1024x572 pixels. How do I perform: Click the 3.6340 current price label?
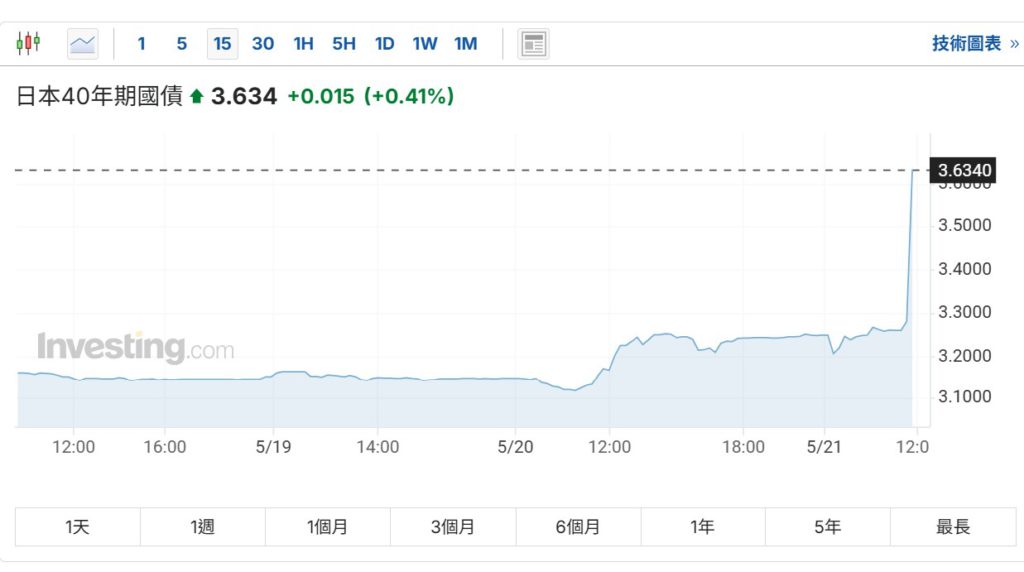coord(964,170)
